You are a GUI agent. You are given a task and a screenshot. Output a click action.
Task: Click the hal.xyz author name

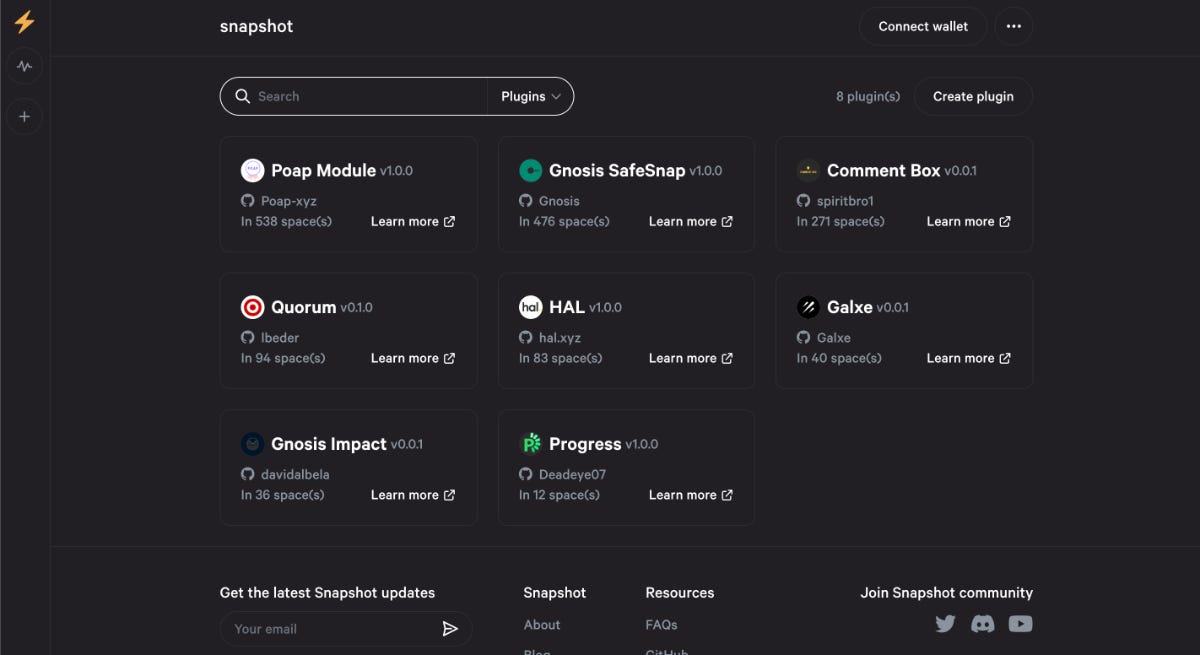(560, 338)
